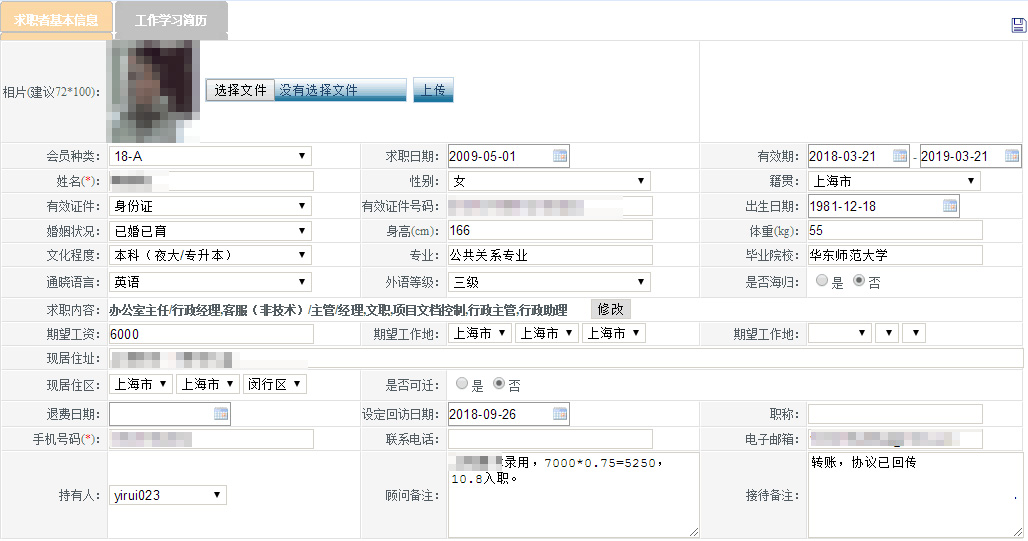Open the 外语等级 dropdown
The image size is (1028, 541).
[549, 282]
